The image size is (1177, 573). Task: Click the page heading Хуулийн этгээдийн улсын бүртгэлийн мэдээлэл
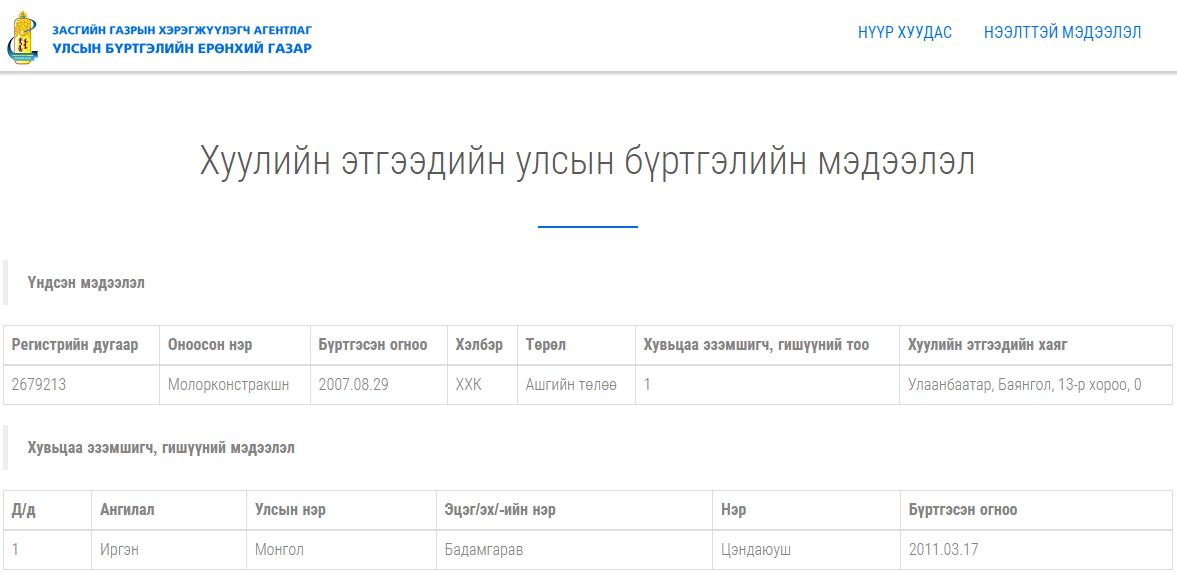[x=587, y=162]
